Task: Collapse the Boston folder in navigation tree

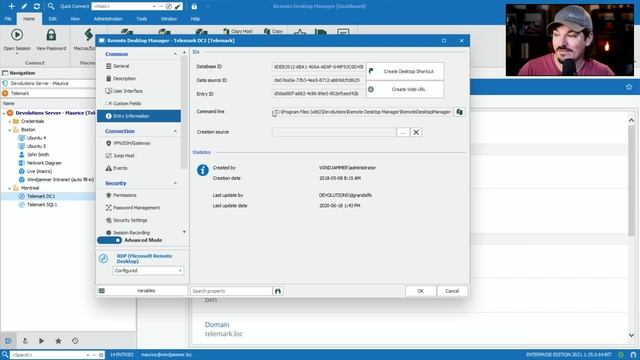Action: tap(10, 130)
